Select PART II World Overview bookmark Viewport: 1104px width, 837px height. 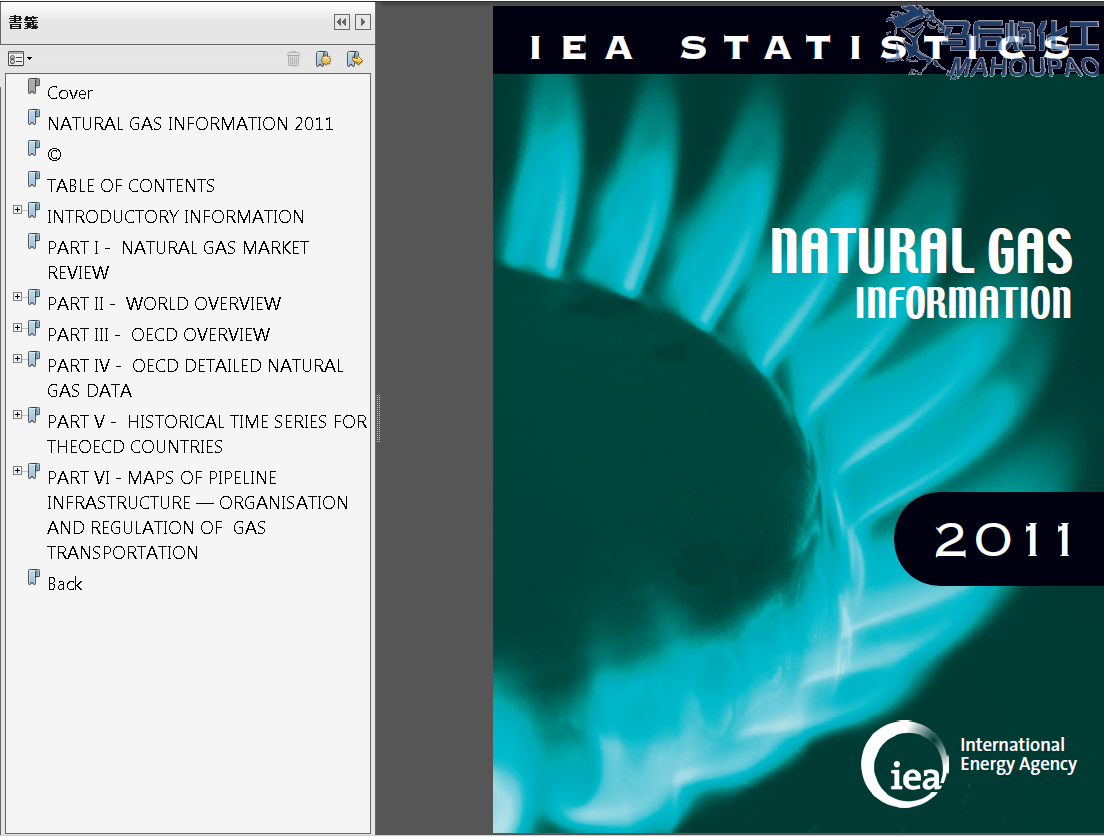click(164, 304)
